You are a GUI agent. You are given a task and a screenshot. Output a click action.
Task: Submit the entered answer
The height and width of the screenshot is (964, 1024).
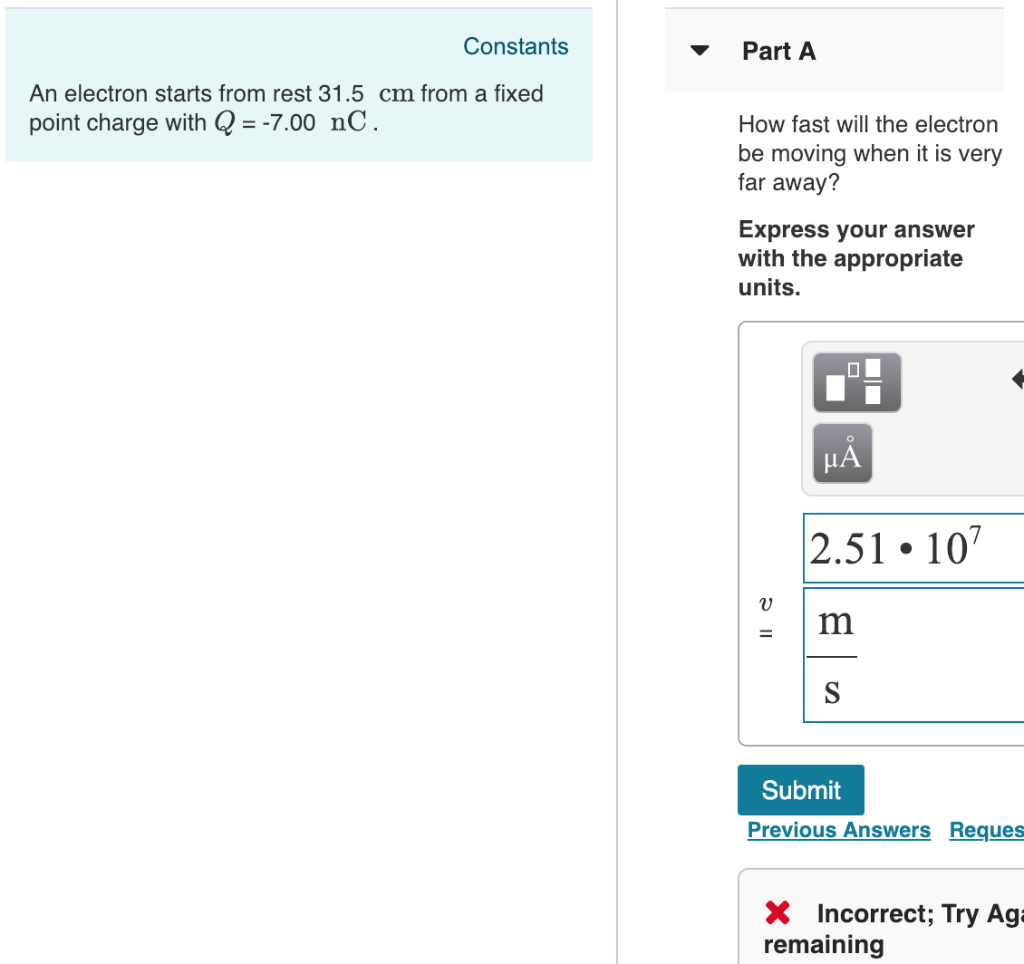click(800, 789)
